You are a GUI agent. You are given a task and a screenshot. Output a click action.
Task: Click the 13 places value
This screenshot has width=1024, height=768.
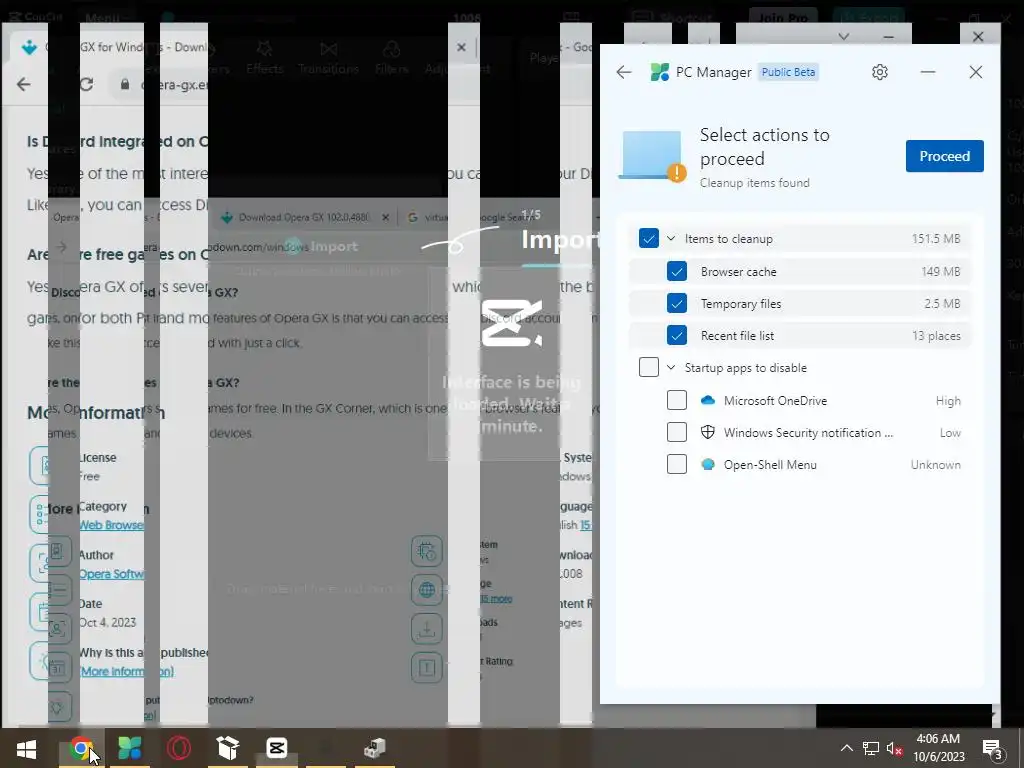(936, 336)
